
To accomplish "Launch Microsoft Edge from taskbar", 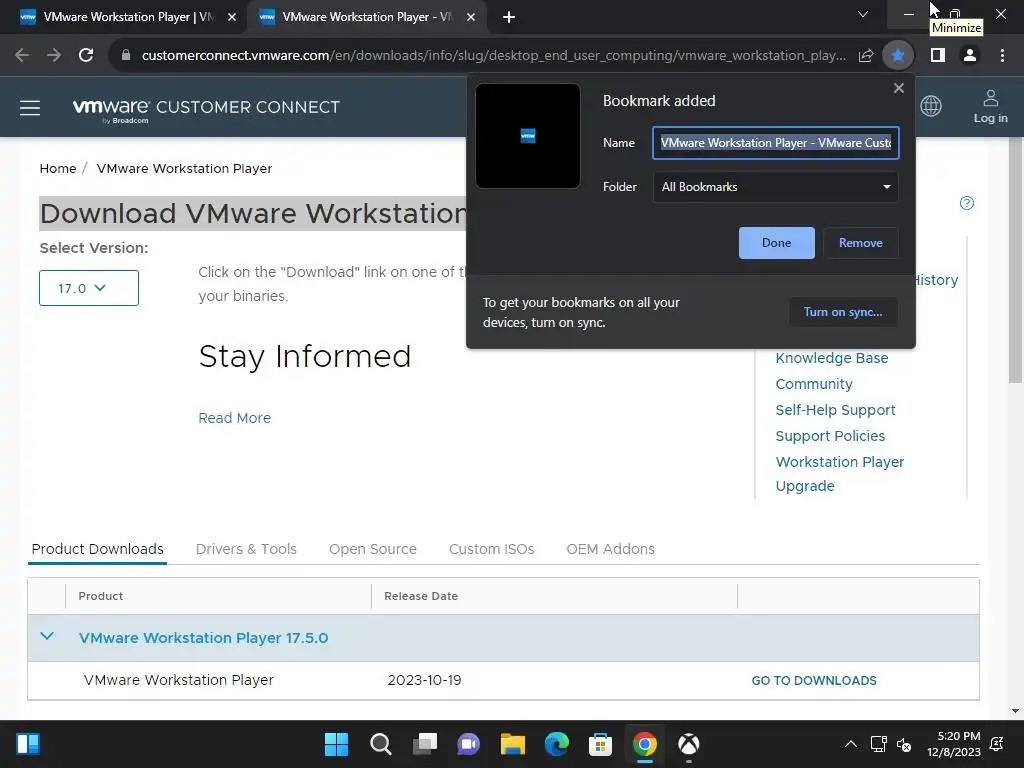I will (556, 744).
